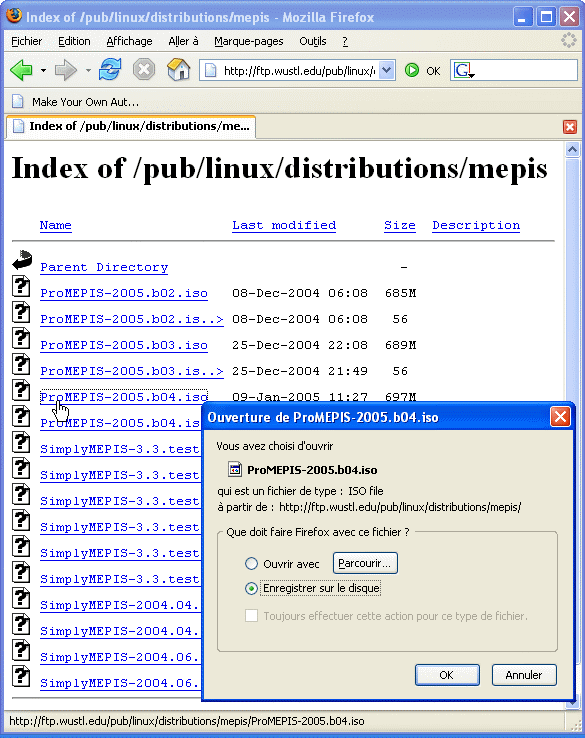585x738 pixels.
Task: Go to the Home page icon
Action: [178, 70]
